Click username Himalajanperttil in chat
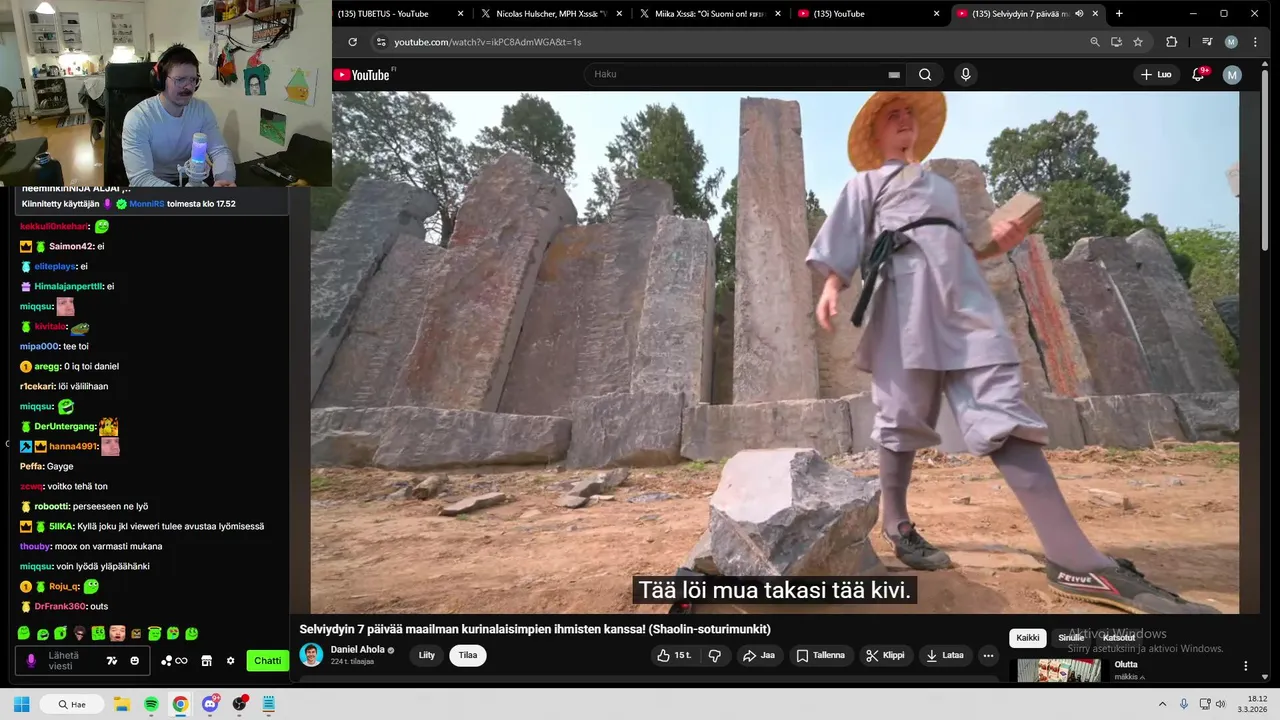1280x720 pixels. point(69,287)
